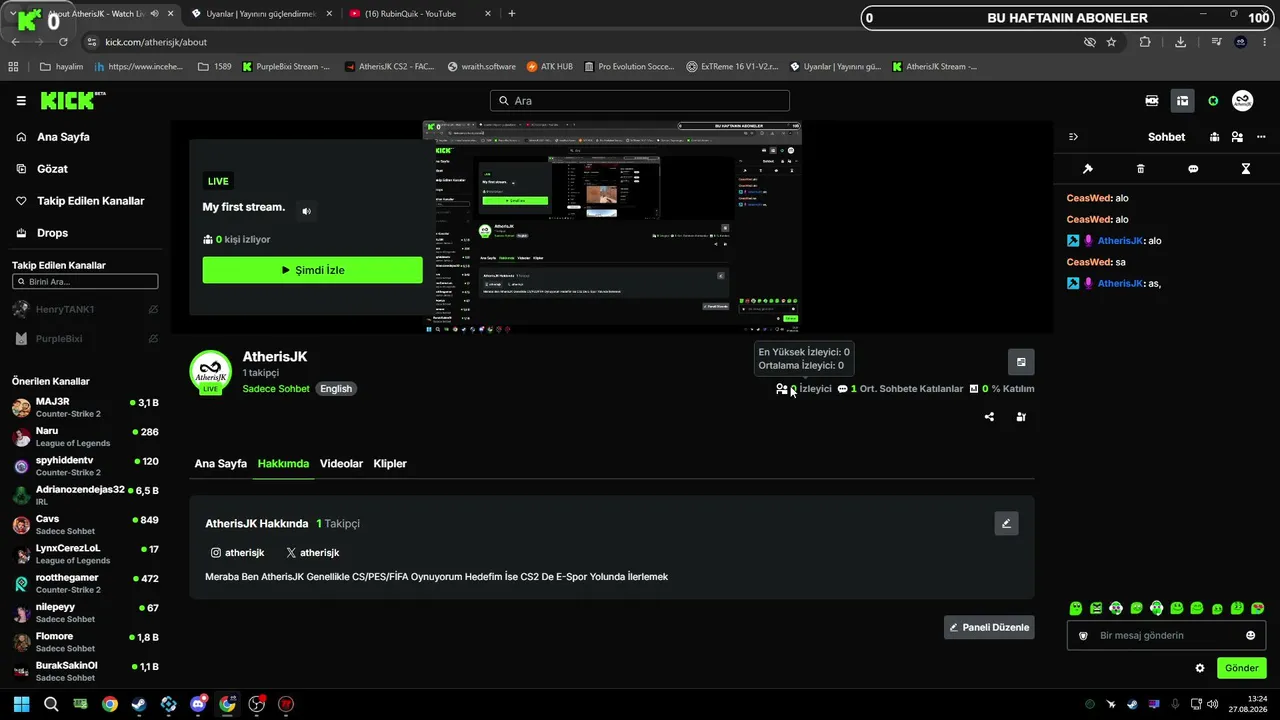Bookmark this page with the star icon
Viewport: 1280px width, 720px height.
coord(1111,42)
